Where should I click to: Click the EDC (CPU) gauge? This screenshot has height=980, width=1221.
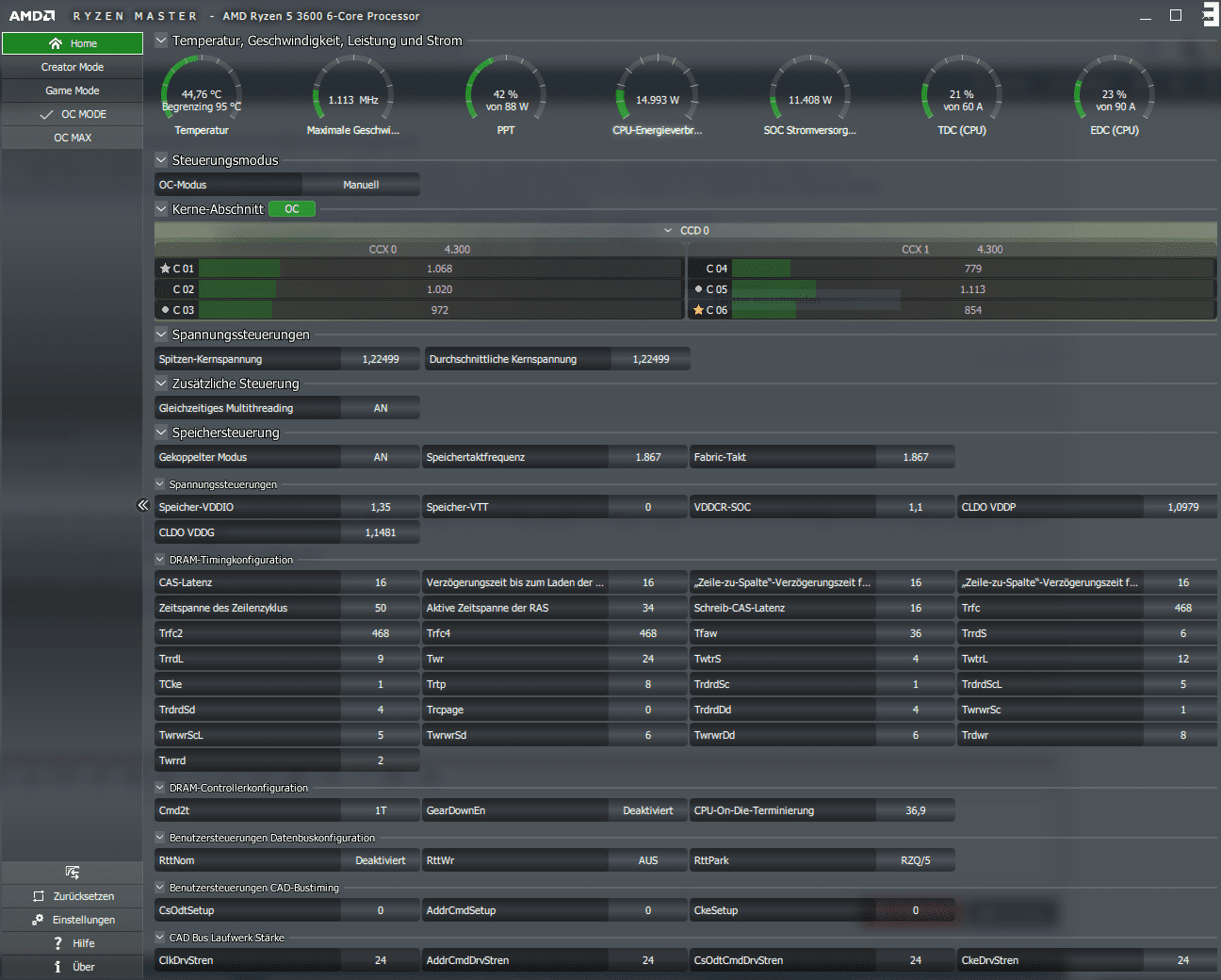pos(1115,94)
